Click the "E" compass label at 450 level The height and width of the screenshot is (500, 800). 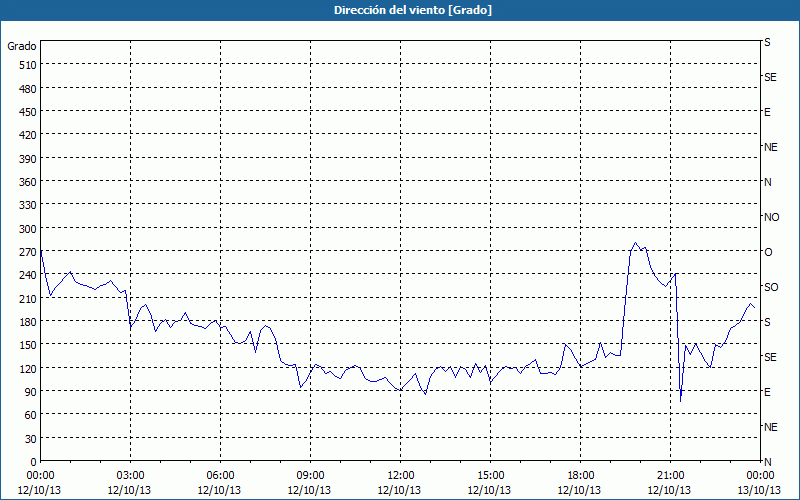pyautogui.click(x=767, y=112)
